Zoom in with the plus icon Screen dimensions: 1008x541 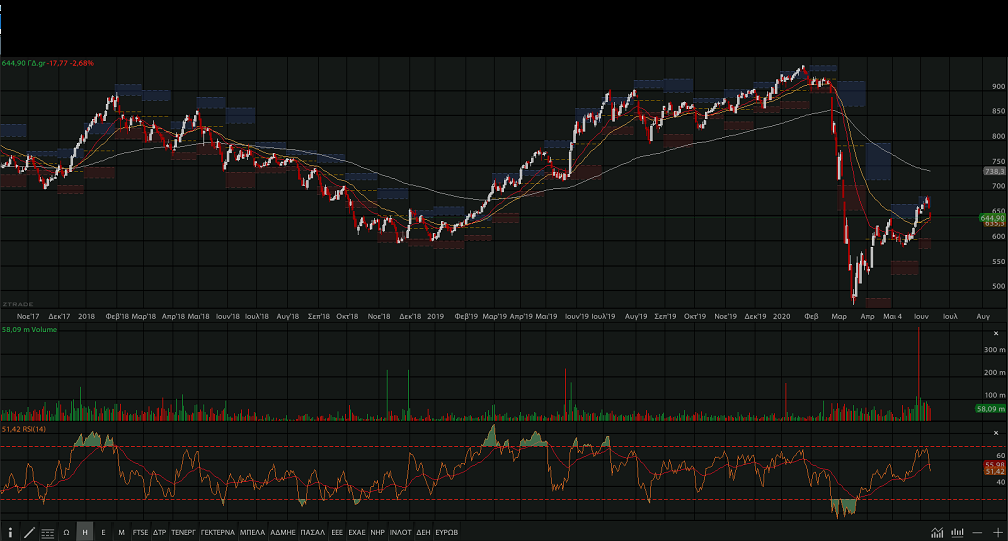pyautogui.click(x=997, y=532)
